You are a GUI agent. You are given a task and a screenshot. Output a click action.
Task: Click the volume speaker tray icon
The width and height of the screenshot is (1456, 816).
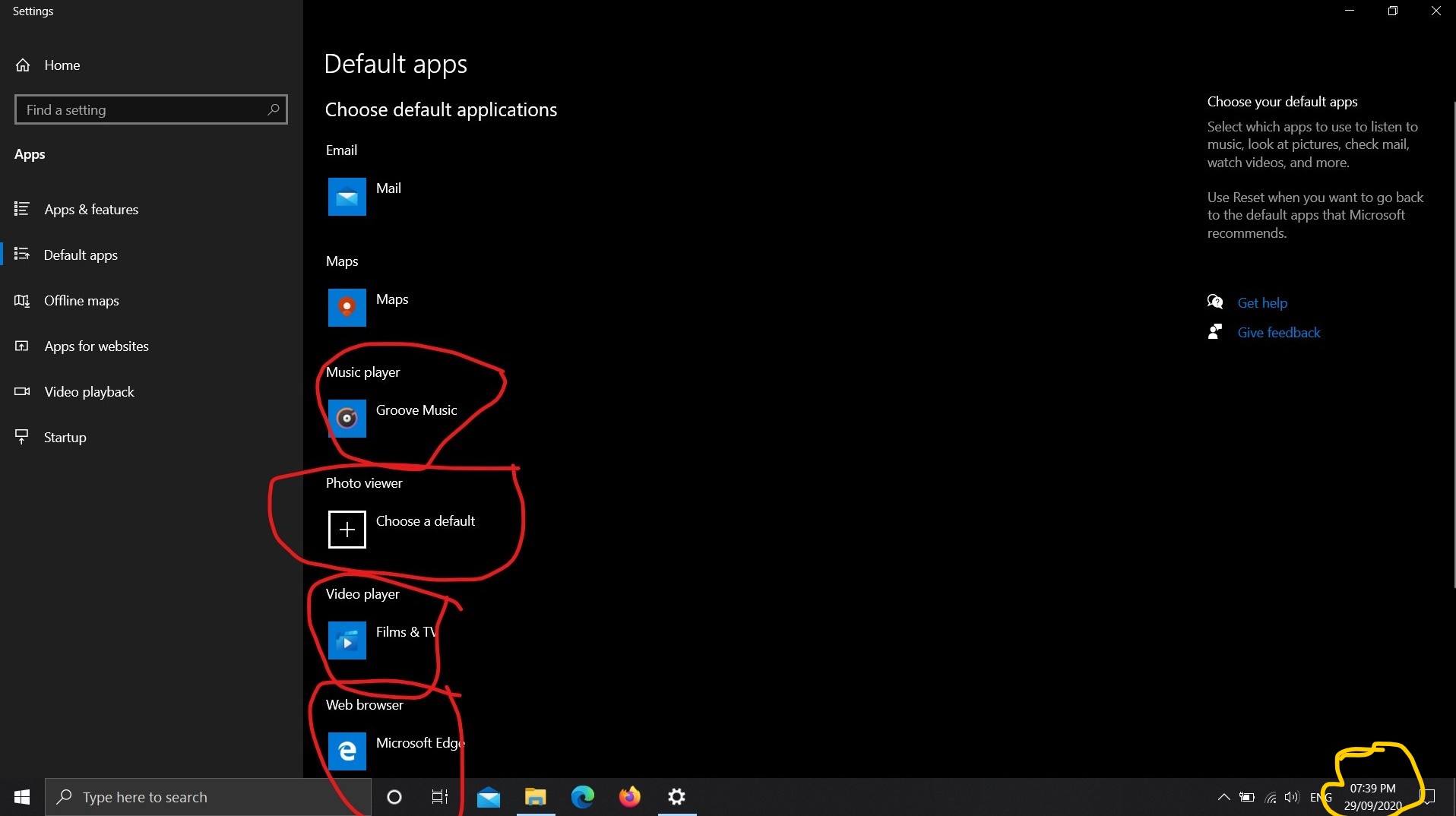[x=1292, y=797]
